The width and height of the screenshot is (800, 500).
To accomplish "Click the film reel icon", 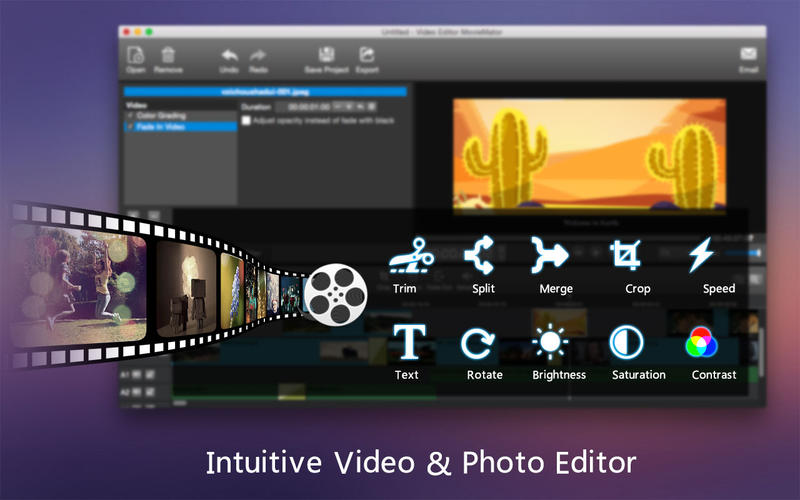I will click(335, 294).
